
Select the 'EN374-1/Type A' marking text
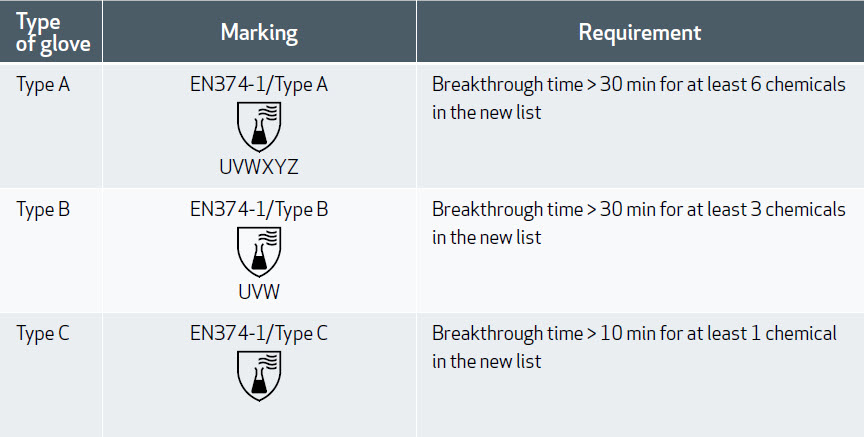tap(259, 85)
